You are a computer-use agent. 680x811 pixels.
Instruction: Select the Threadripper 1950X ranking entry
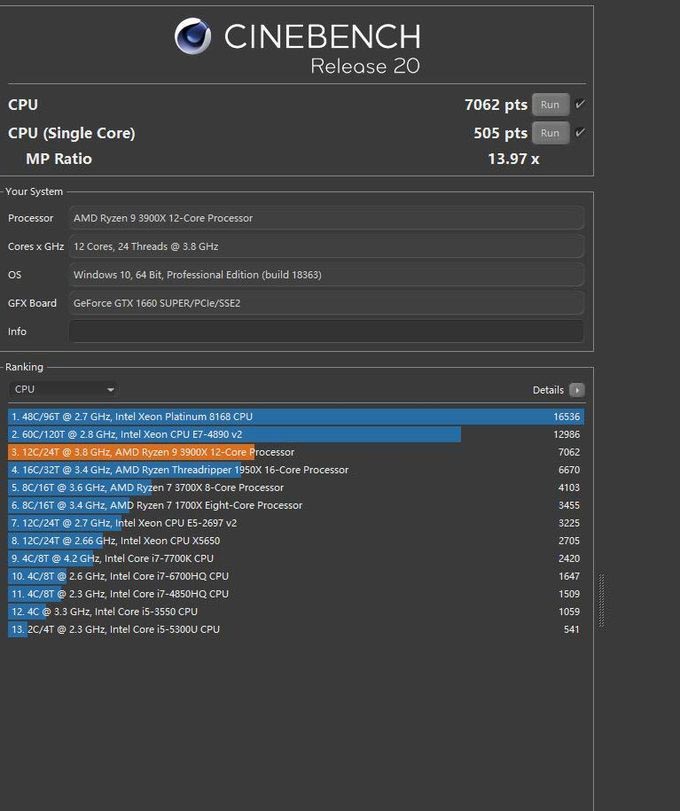(x=296, y=470)
